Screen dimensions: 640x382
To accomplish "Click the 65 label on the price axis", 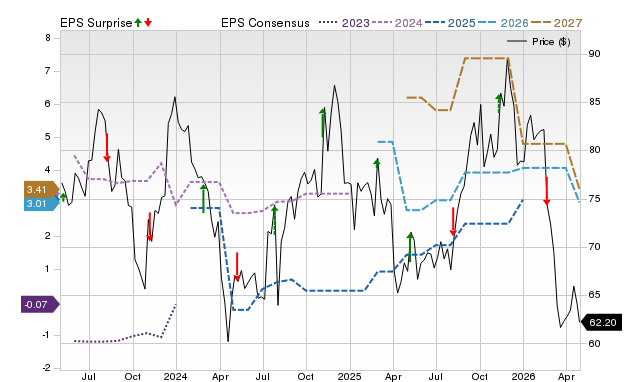I will click(x=594, y=295).
